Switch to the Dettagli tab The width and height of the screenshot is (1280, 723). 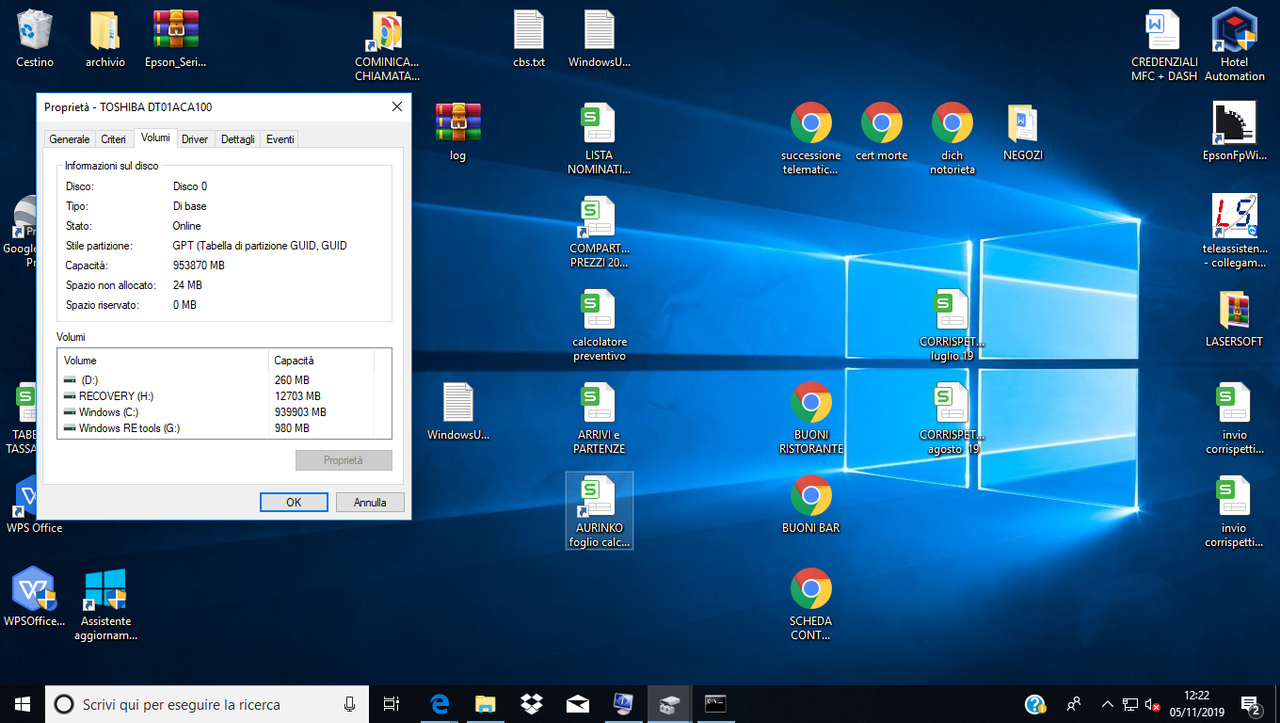click(x=237, y=139)
